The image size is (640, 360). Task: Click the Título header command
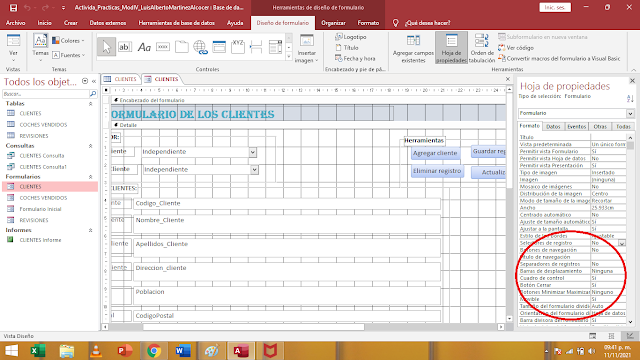pos(347,48)
